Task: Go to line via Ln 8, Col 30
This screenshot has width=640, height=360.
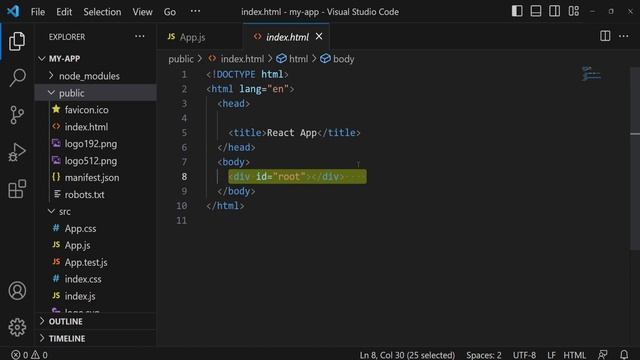Action: pyautogui.click(x=407, y=355)
